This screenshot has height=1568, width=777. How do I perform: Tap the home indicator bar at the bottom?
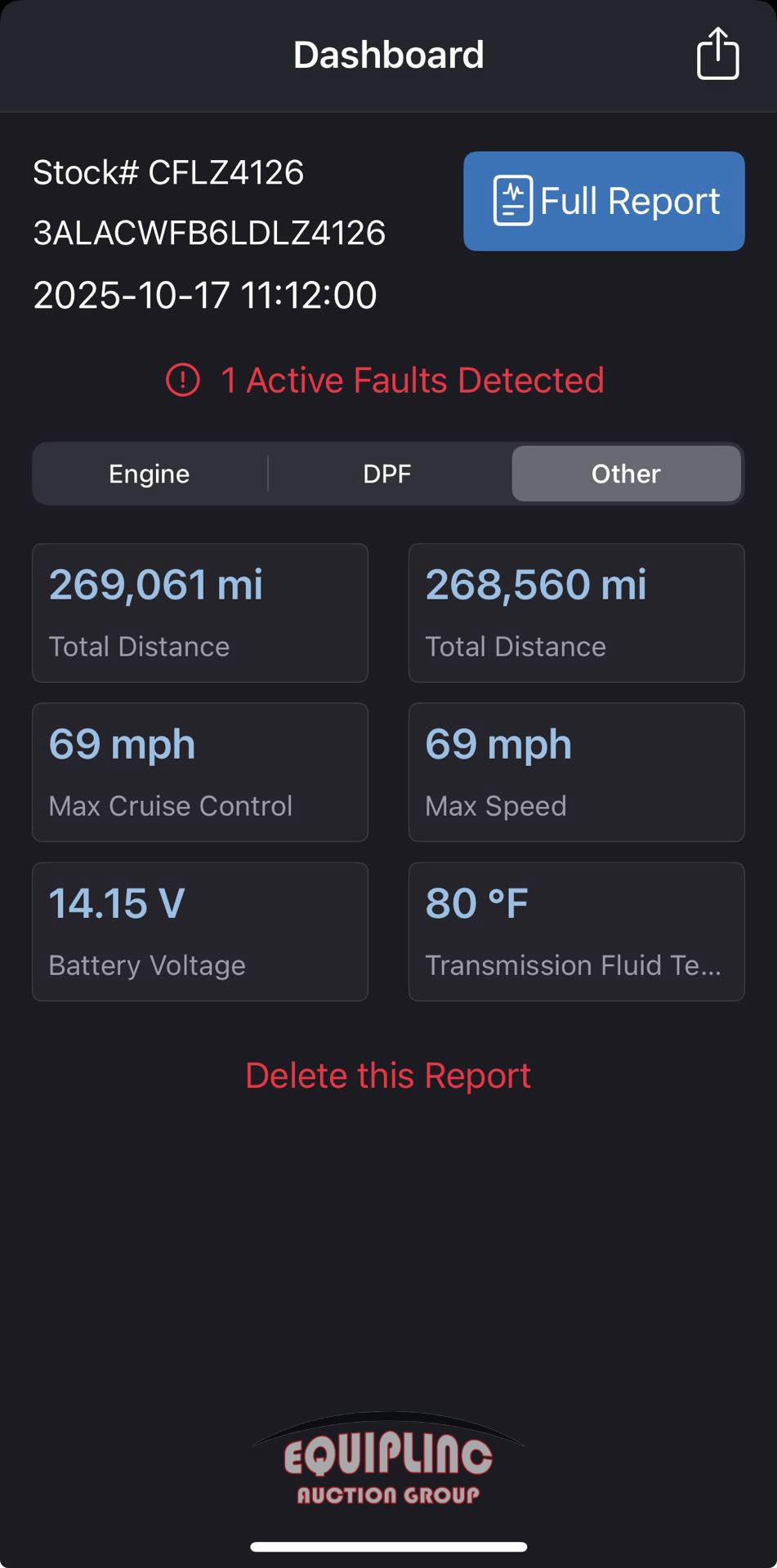388,1546
